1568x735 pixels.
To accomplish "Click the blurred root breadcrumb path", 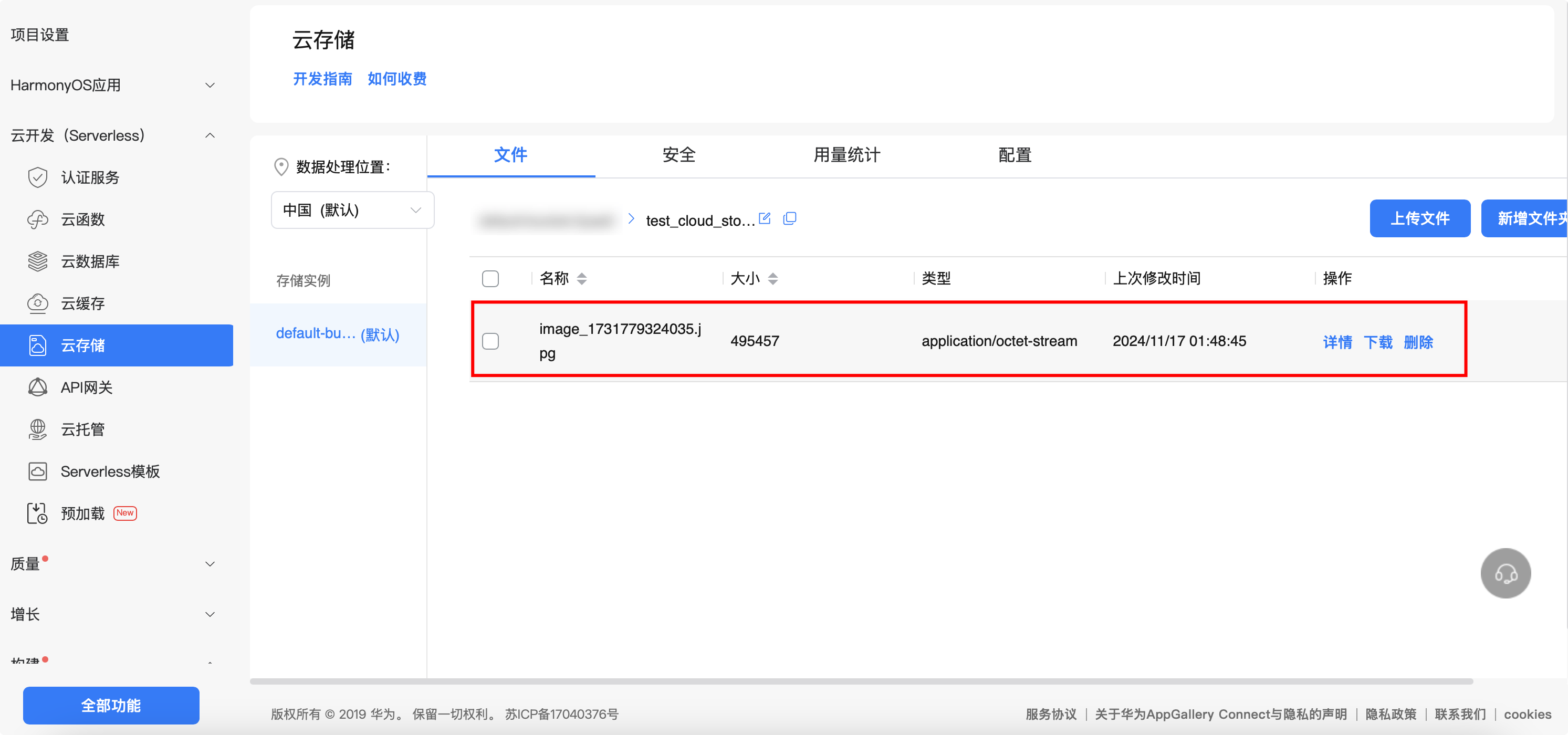I will [546, 220].
